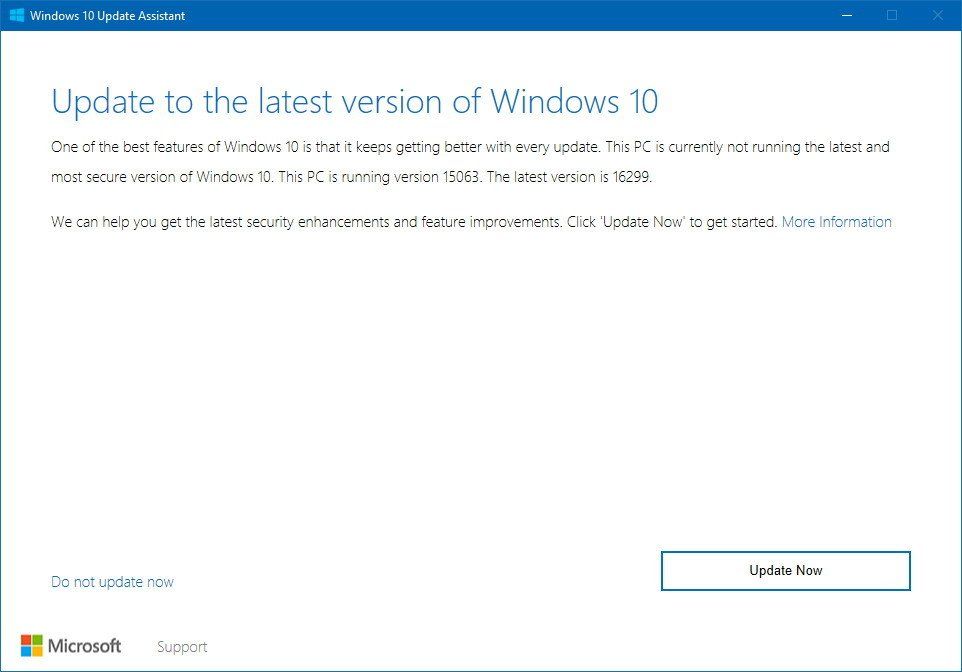The image size is (962, 672).
Task: View more details via the blue More Information text
Action: 836,221
